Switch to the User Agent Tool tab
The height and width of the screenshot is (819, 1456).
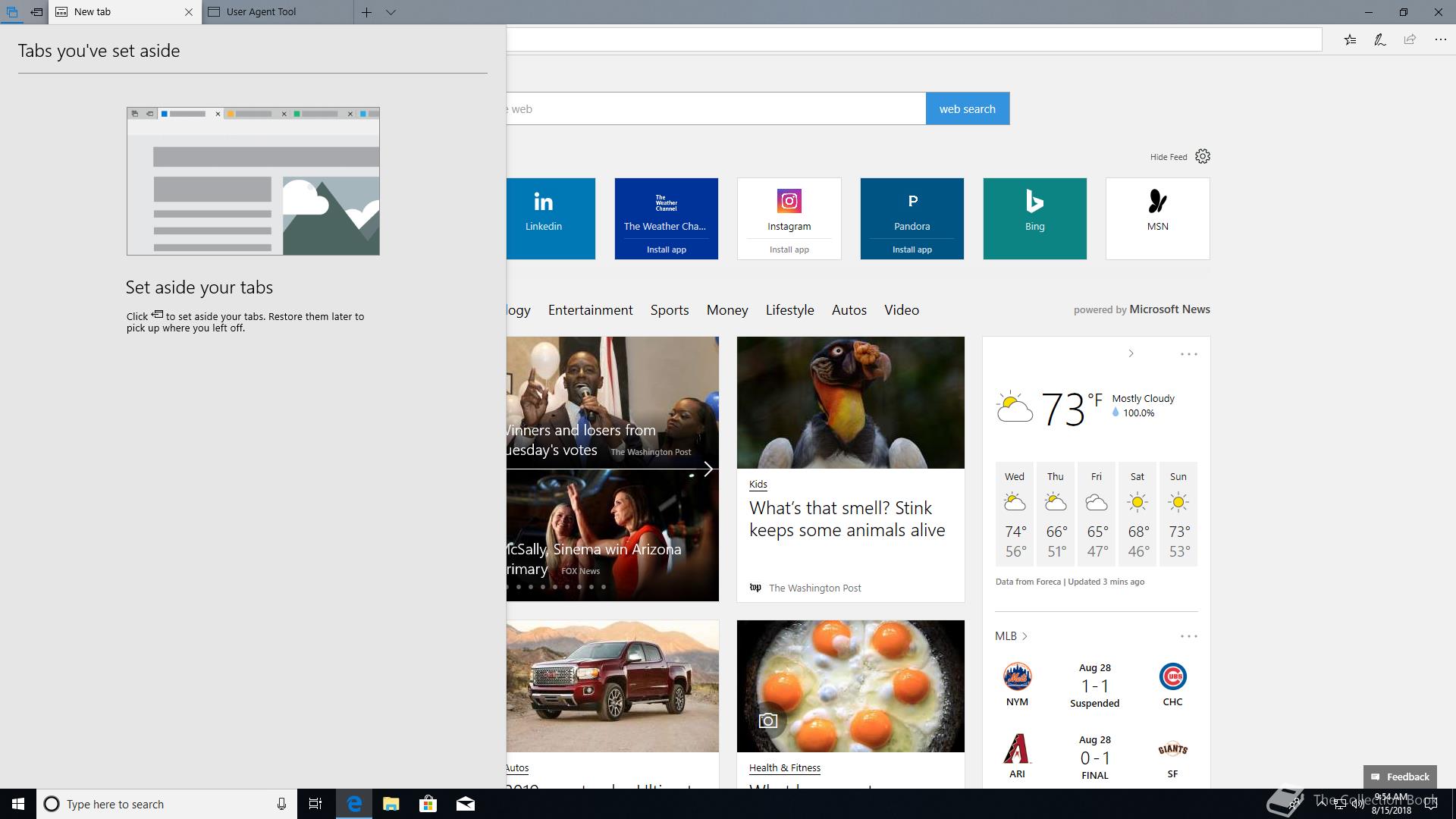pos(278,12)
